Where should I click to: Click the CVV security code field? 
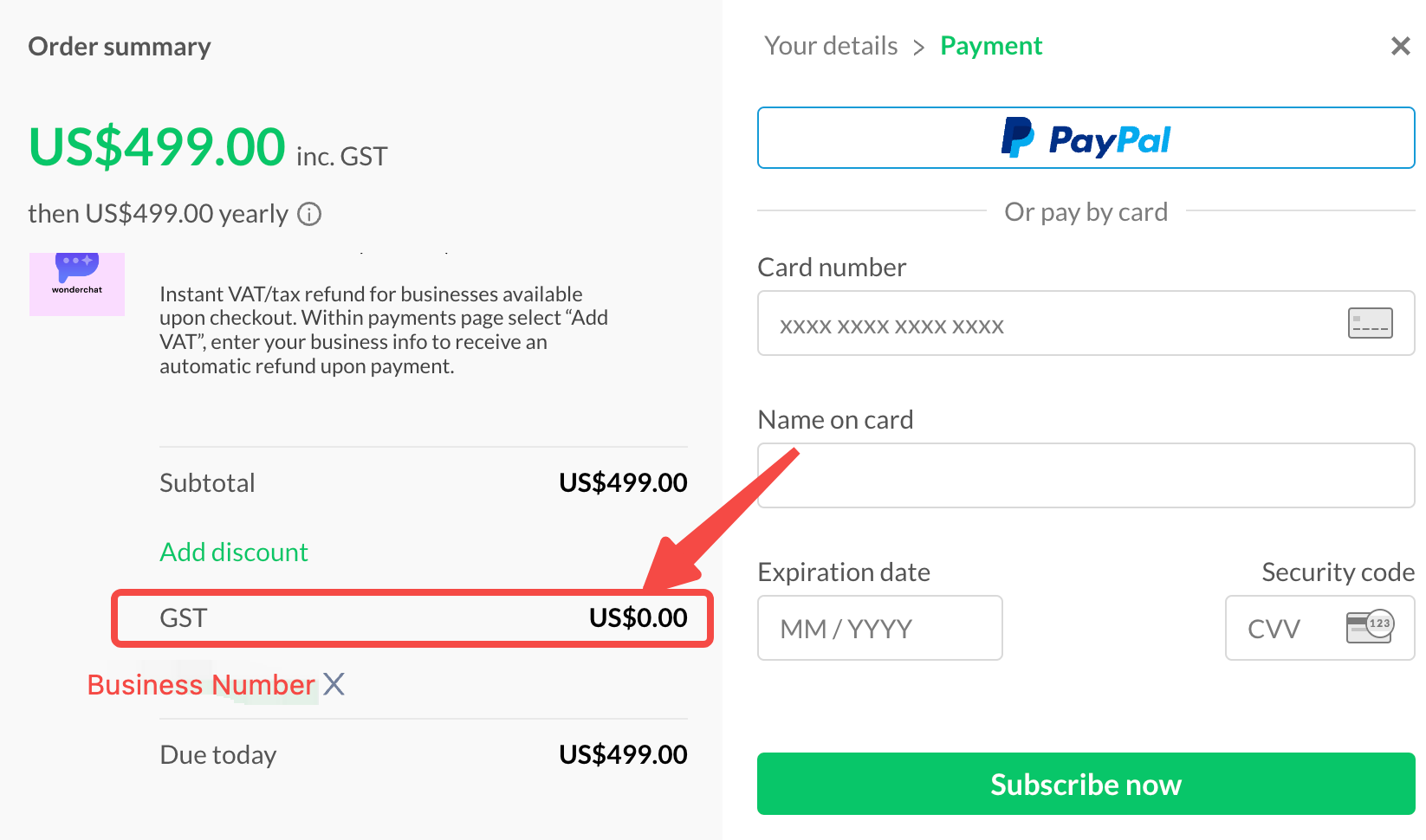tap(1291, 628)
